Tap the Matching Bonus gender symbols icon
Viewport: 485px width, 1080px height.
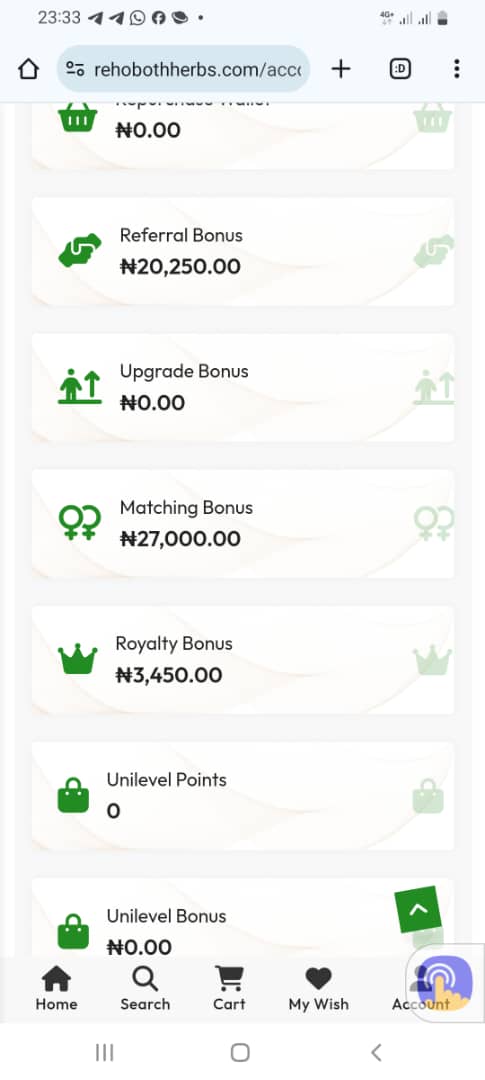80,523
